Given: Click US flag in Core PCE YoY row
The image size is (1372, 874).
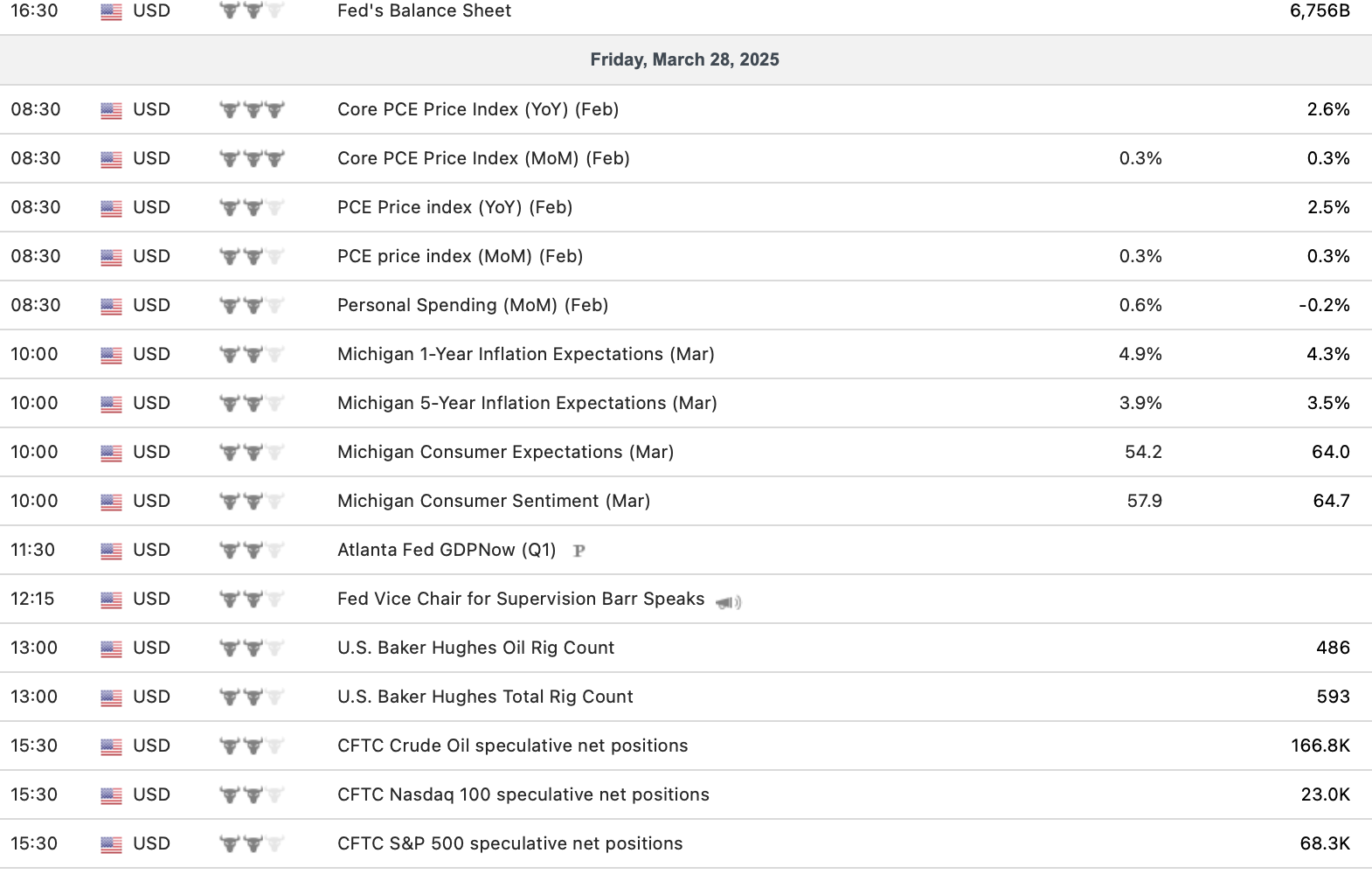Looking at the screenshot, I should [111, 110].
